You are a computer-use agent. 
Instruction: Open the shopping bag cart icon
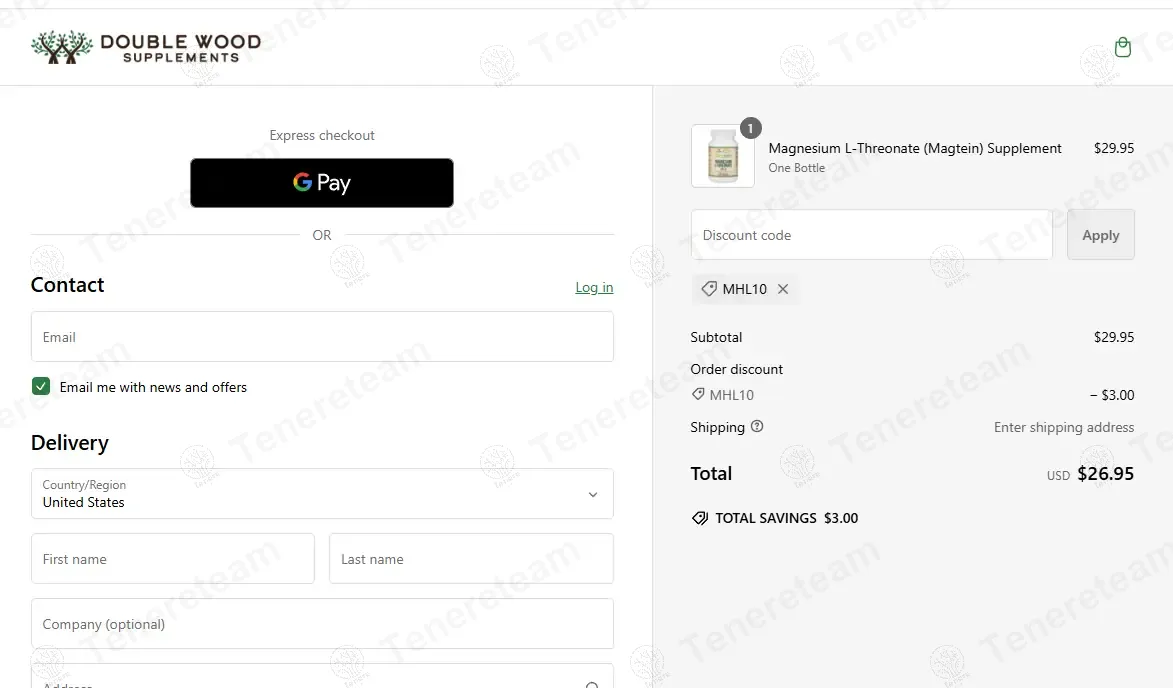(1123, 47)
